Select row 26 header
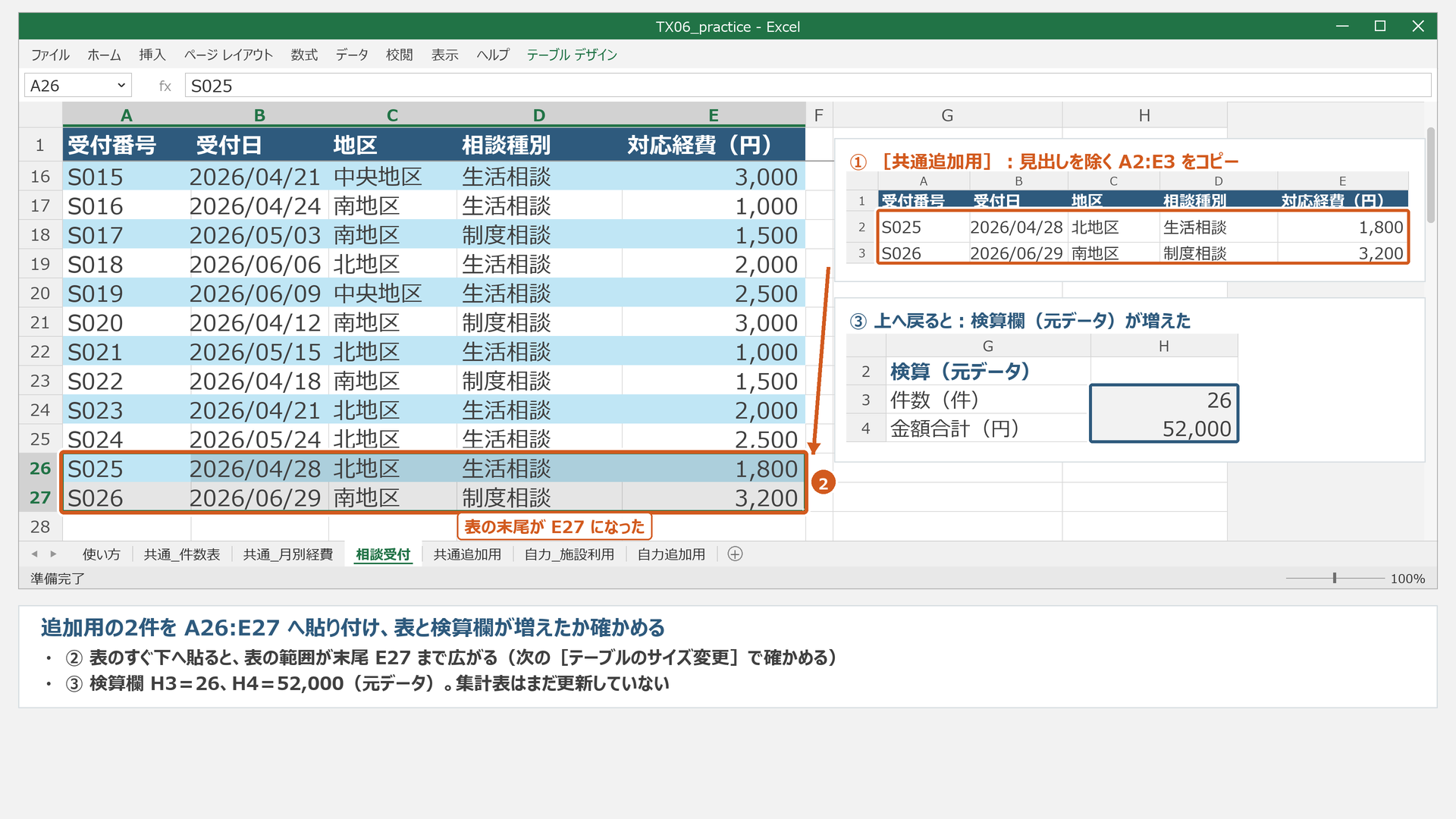 (x=40, y=469)
